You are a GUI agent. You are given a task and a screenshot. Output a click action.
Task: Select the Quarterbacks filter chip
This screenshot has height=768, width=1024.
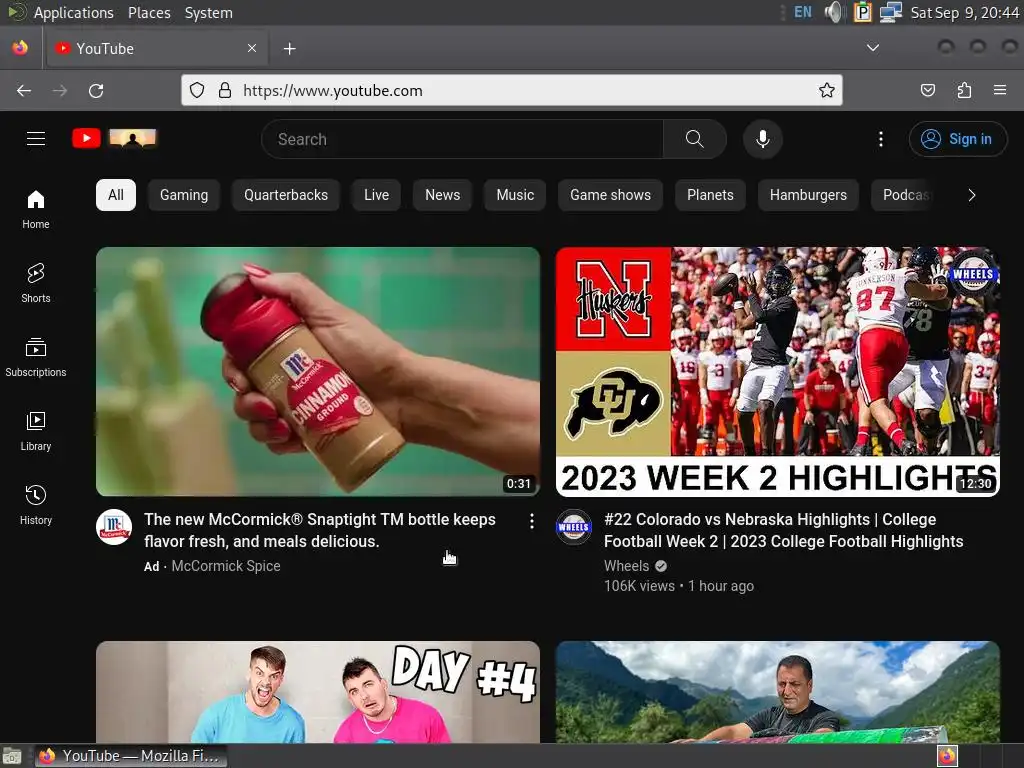(286, 195)
